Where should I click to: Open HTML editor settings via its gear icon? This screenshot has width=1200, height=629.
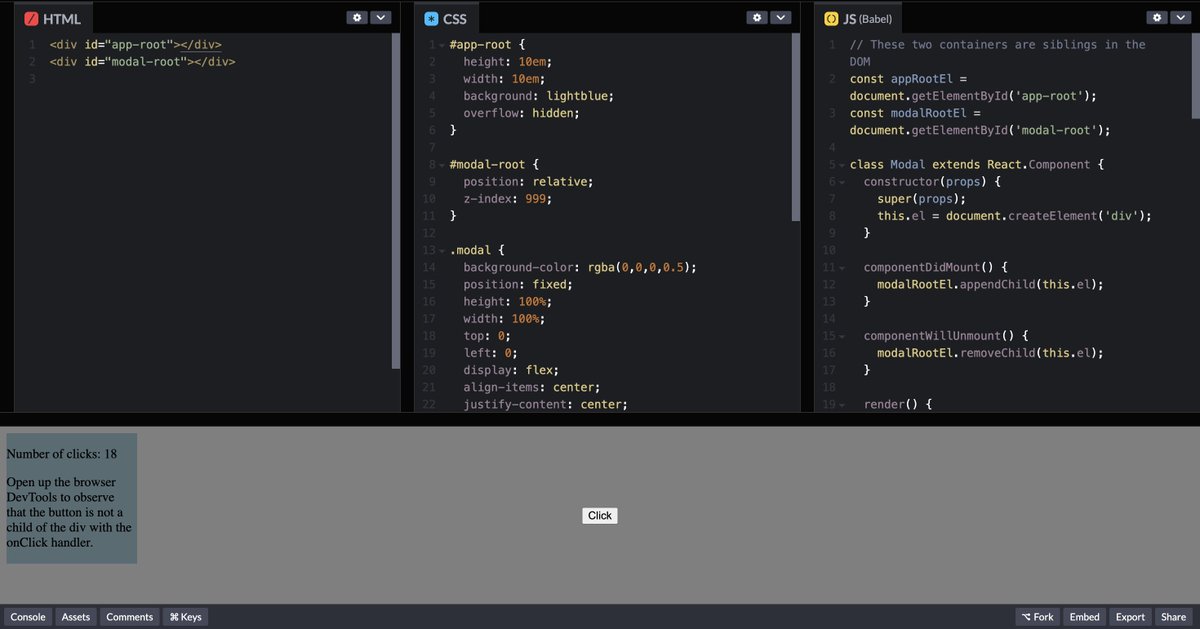coord(358,17)
